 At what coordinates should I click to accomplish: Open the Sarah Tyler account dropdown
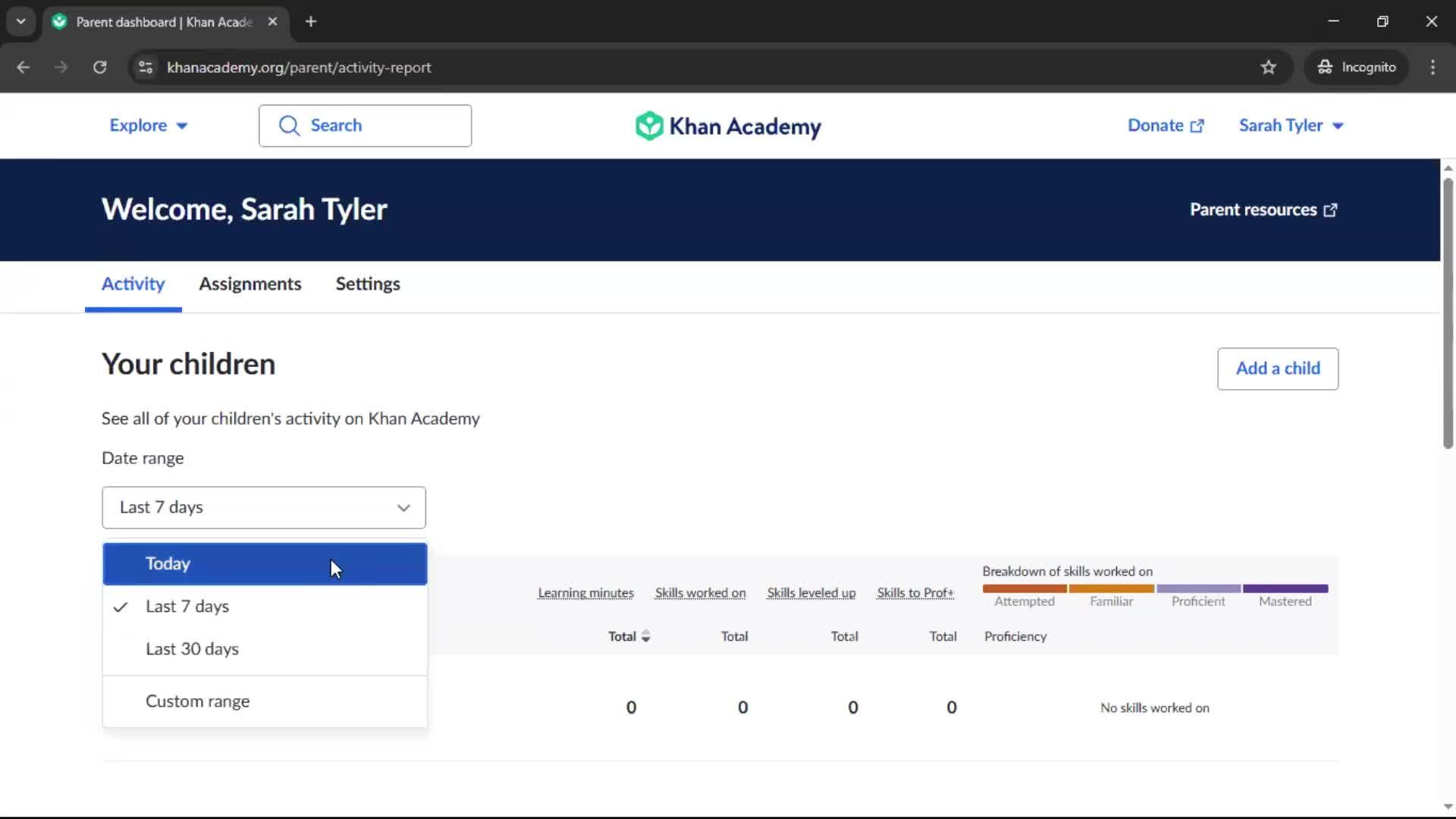[1291, 125]
